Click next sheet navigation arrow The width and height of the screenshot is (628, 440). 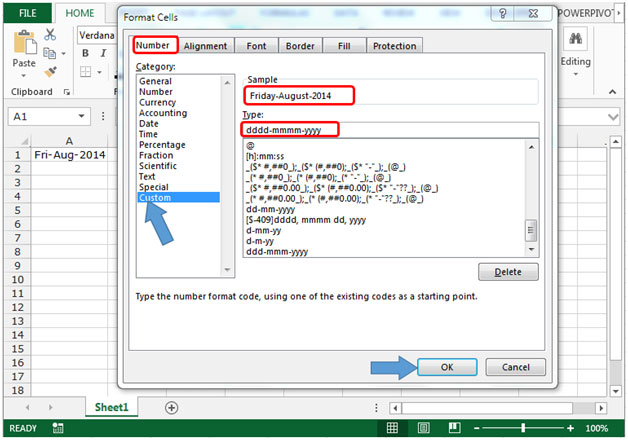[50, 408]
